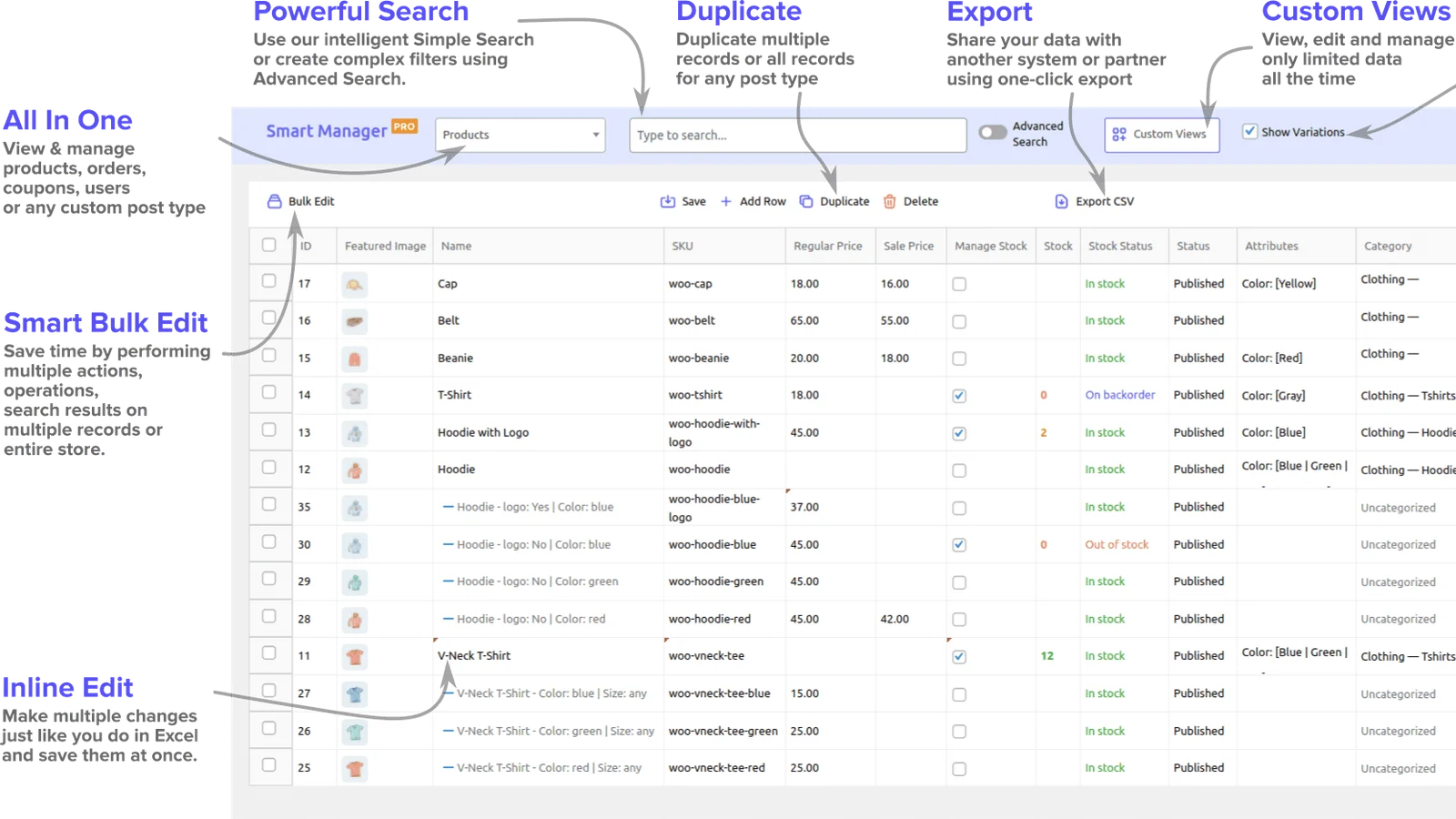Open the Belt product featured image
Screen dimensions: 1456x819
click(x=355, y=321)
